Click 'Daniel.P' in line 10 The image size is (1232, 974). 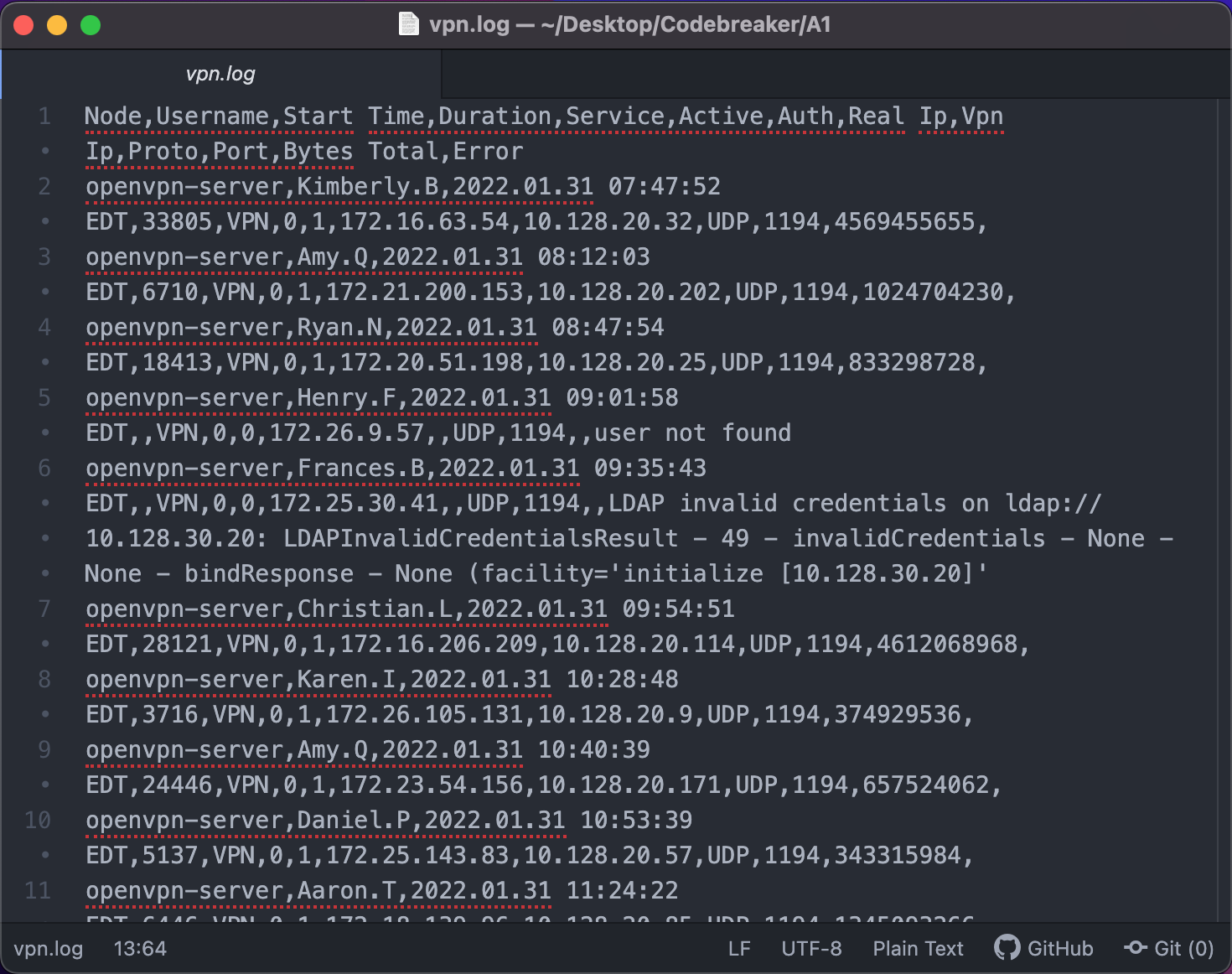(x=354, y=820)
